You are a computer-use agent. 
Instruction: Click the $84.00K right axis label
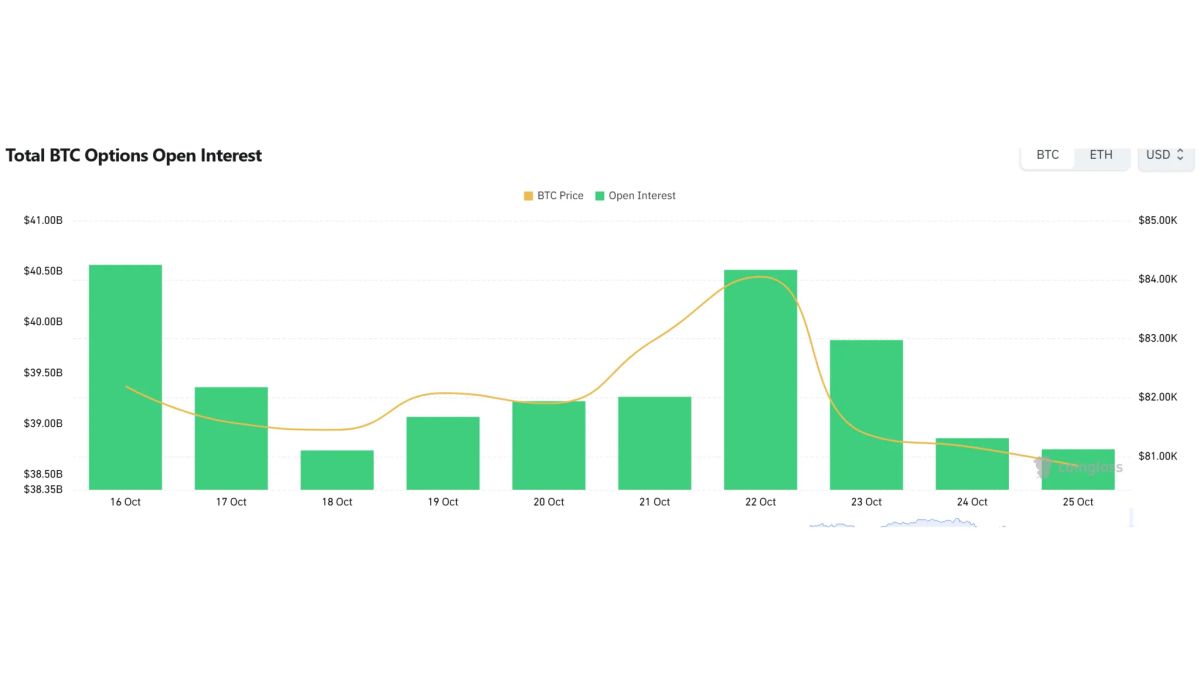[x=1158, y=279]
